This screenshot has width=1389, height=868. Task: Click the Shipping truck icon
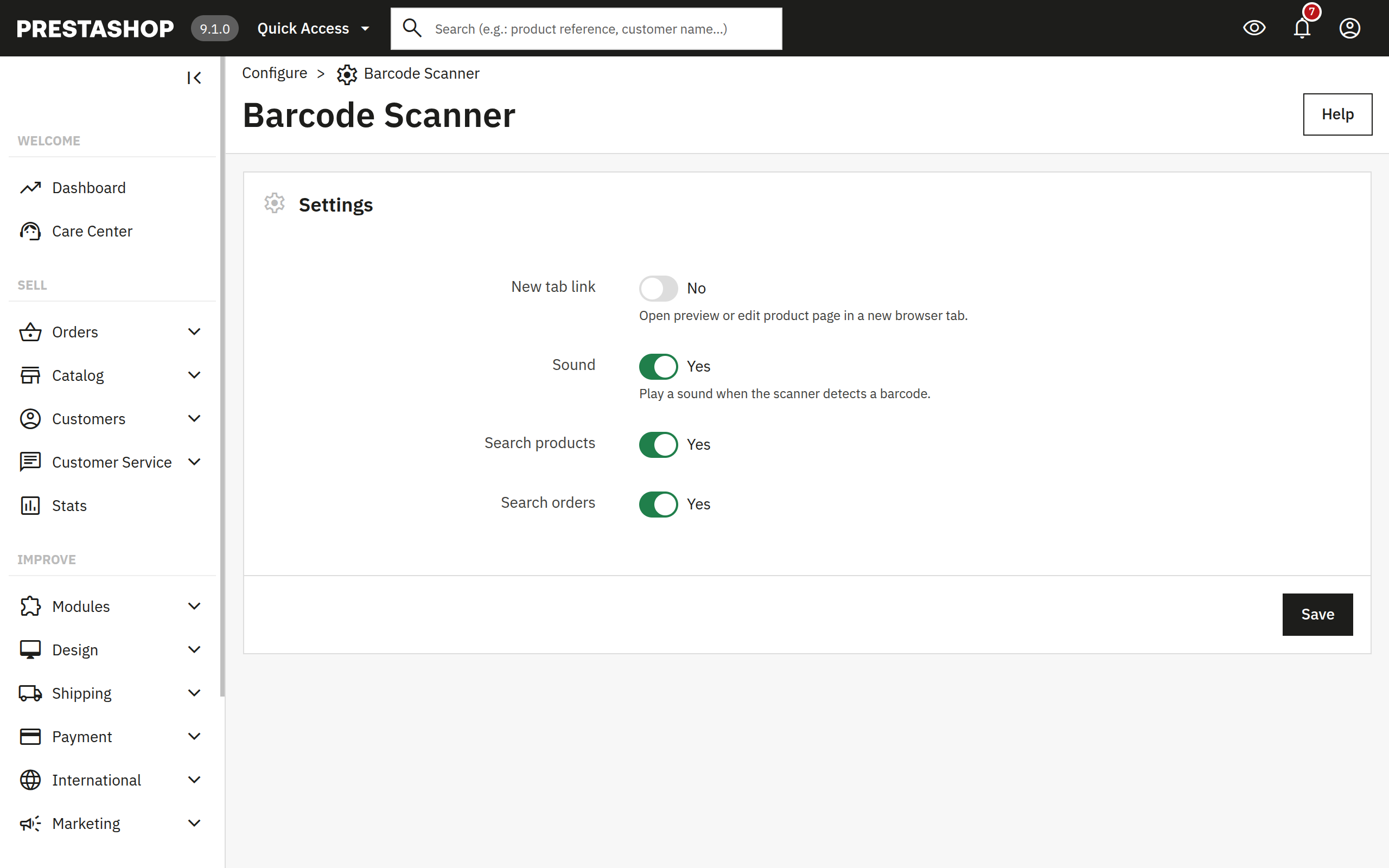tap(30, 693)
